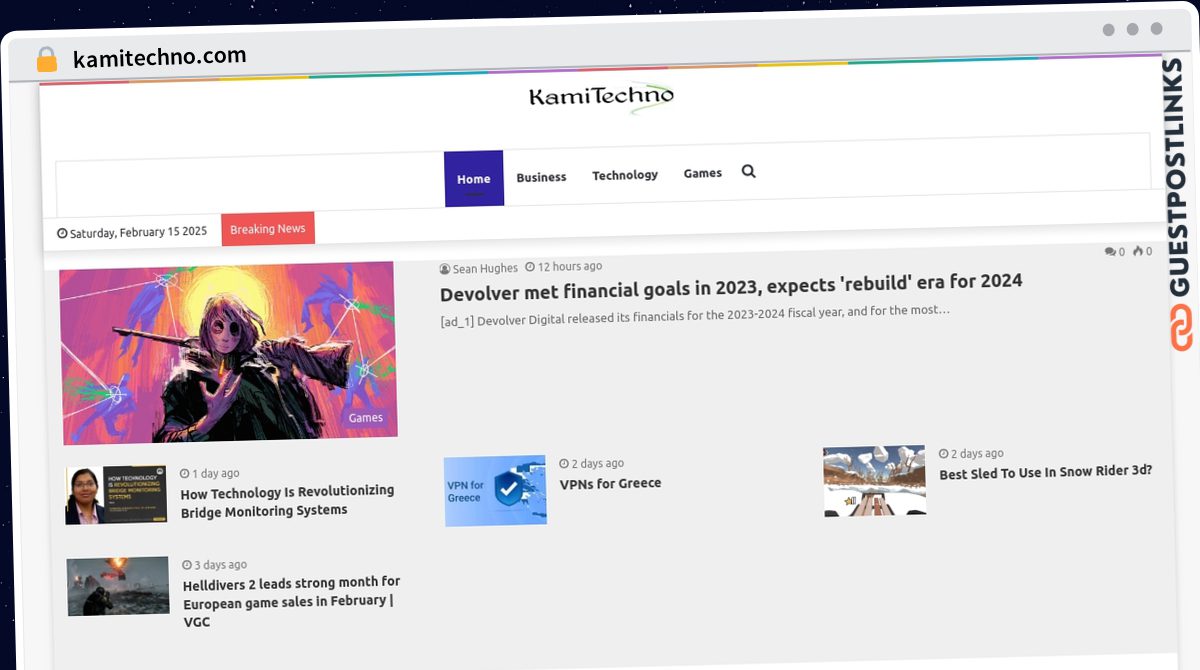Screen dimensions: 1200x670
Task: Click the Games tag on featured image
Action: (365, 418)
